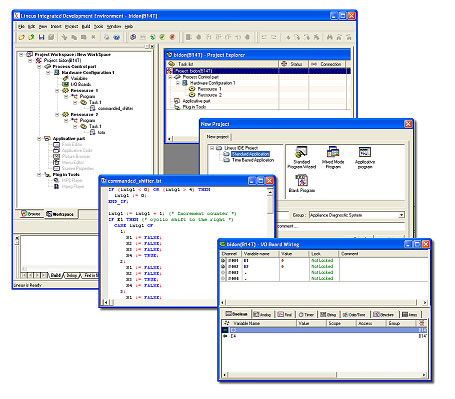Viewport: 455px width, 399px height.
Task: Click the variables list horizontal scrollbar
Action: (324, 375)
